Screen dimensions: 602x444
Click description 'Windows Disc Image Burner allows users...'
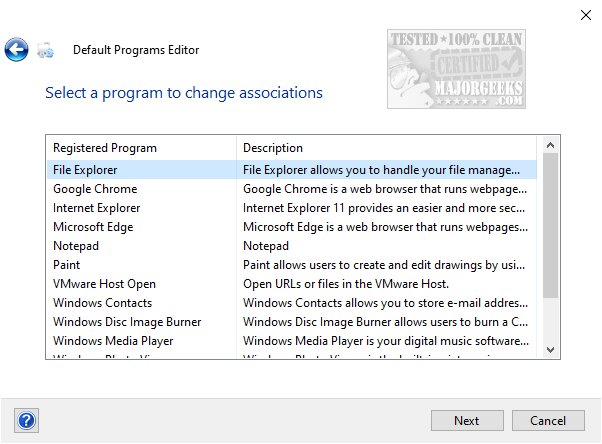[385, 322]
